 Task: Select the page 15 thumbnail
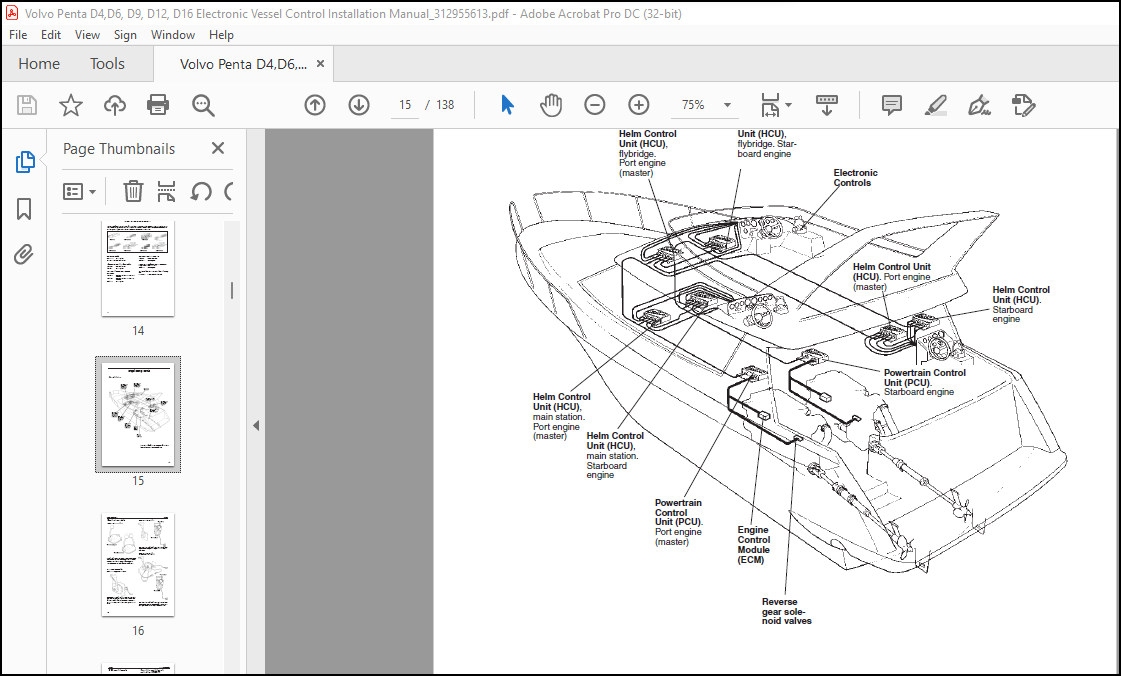pyautogui.click(x=138, y=414)
